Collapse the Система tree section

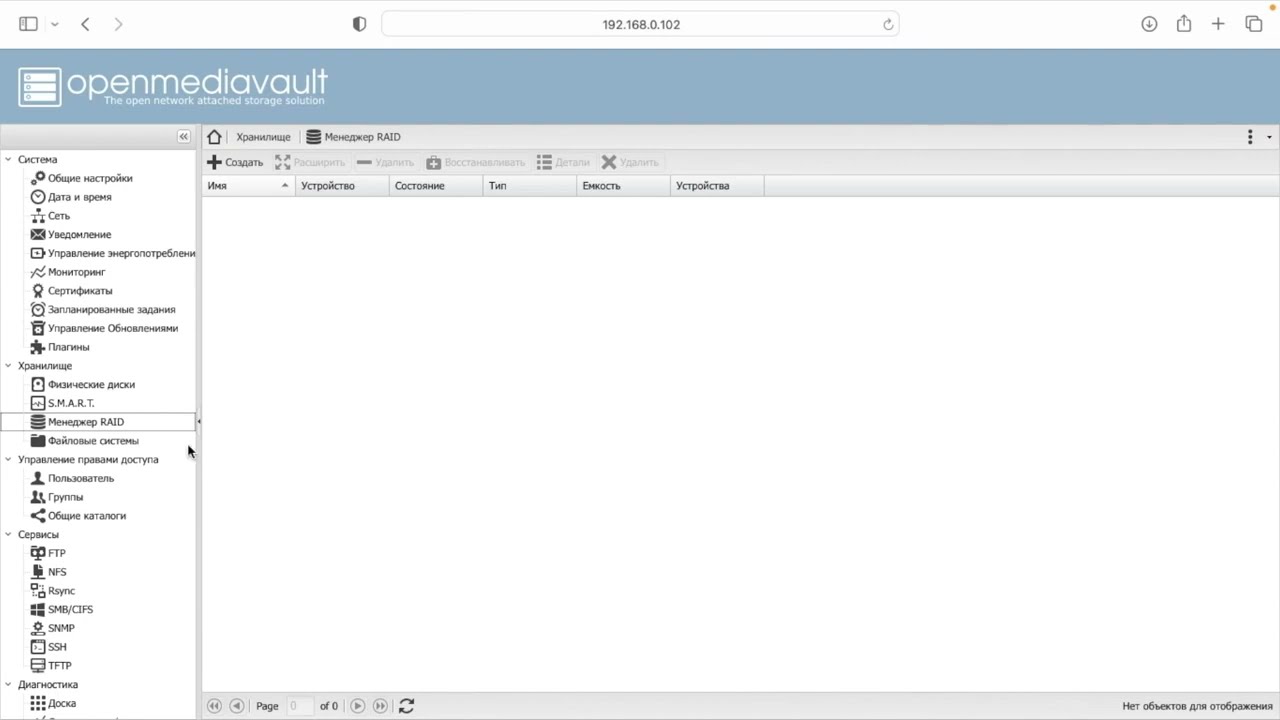click(8, 159)
